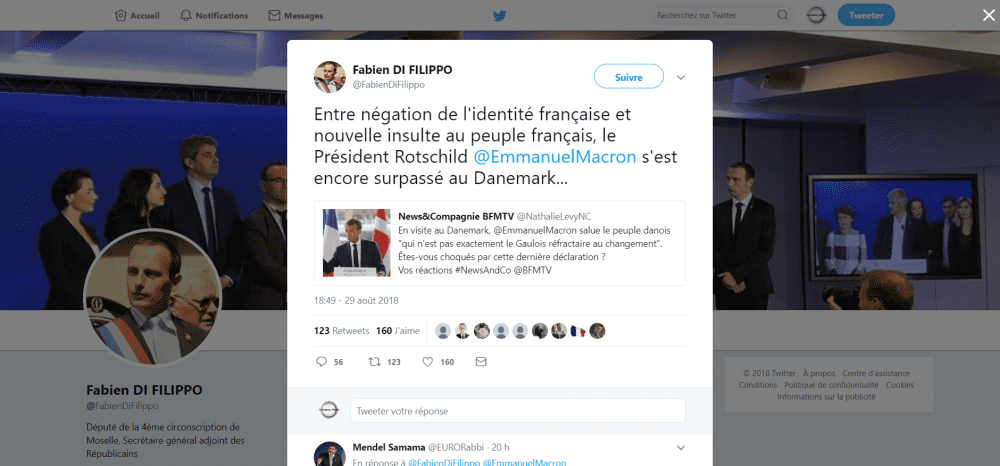Open the Notifications tab
This screenshot has width=1000, height=466.
click(214, 15)
